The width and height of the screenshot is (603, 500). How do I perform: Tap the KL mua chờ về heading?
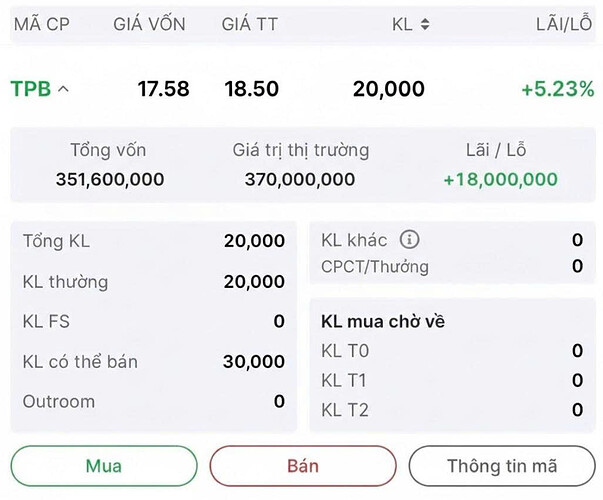383,322
